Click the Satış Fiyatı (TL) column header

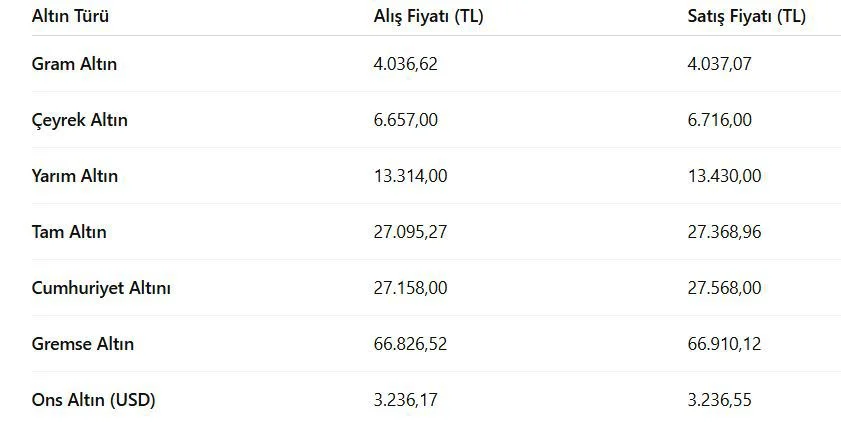pos(747,16)
